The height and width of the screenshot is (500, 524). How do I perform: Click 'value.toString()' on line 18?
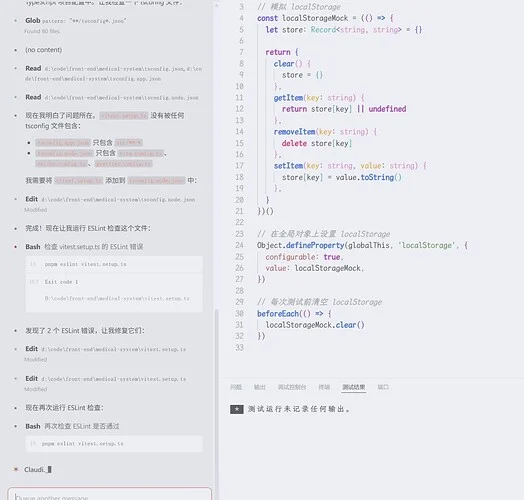coord(369,177)
